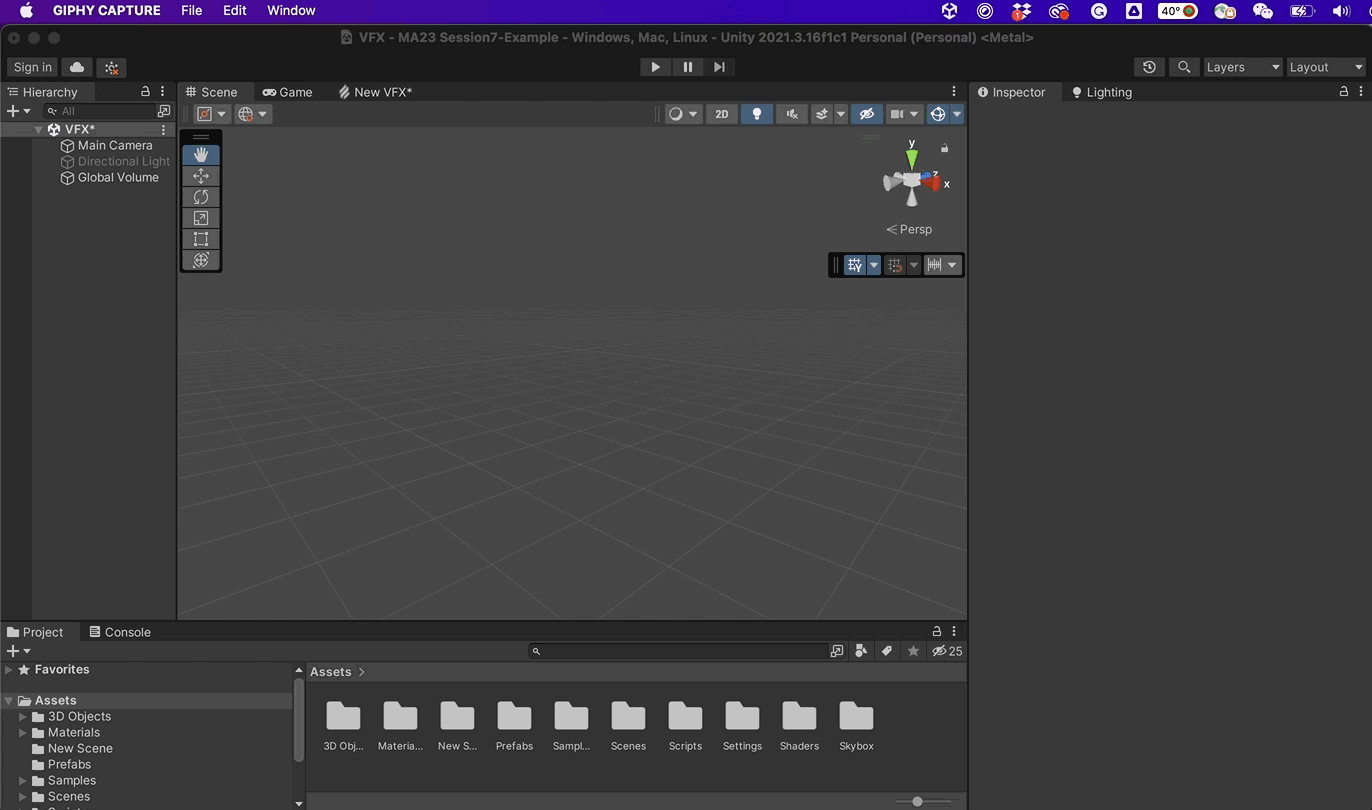This screenshot has width=1372, height=810.
Task: Select the Rect tool
Action: coord(201,239)
